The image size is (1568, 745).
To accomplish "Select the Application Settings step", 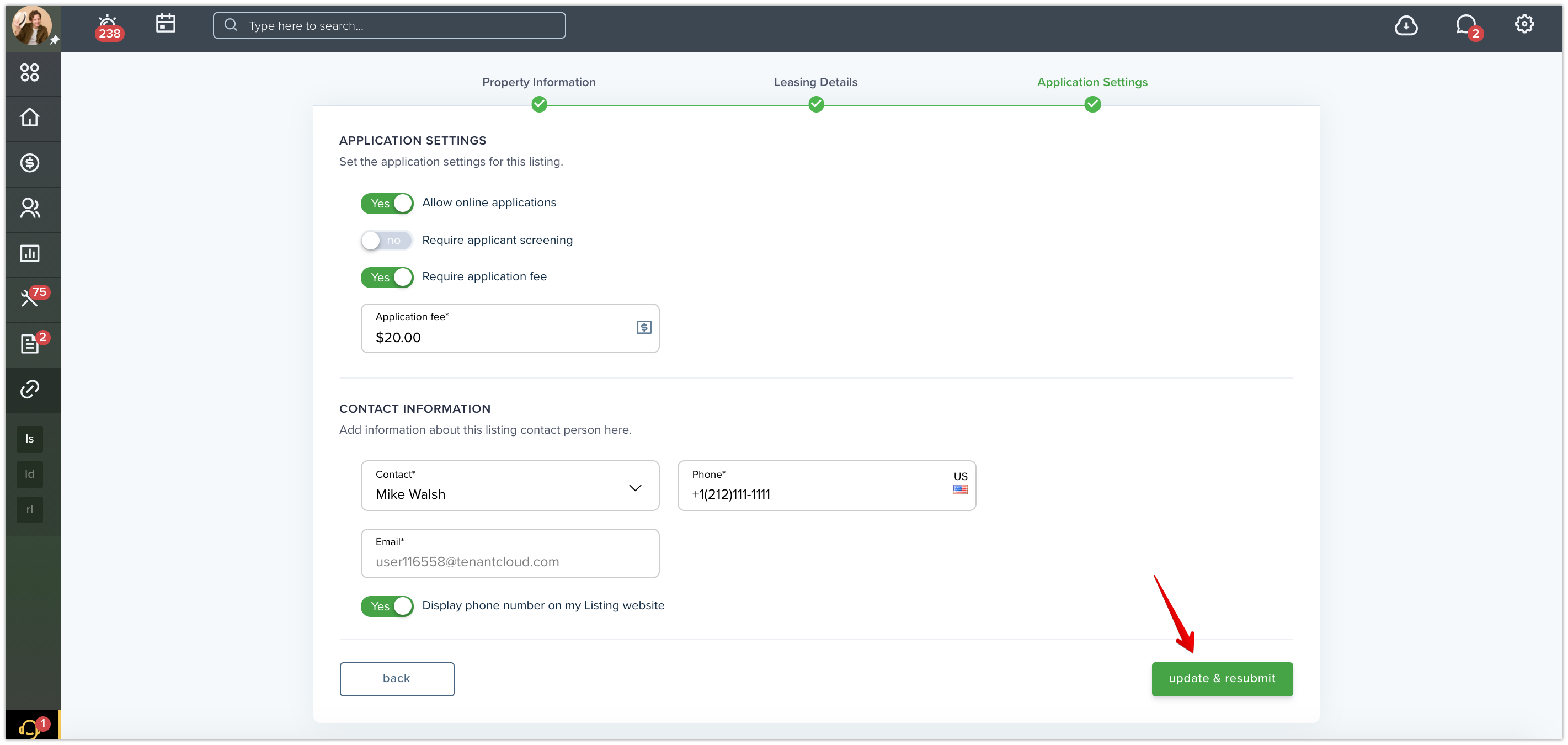I will tap(1092, 82).
